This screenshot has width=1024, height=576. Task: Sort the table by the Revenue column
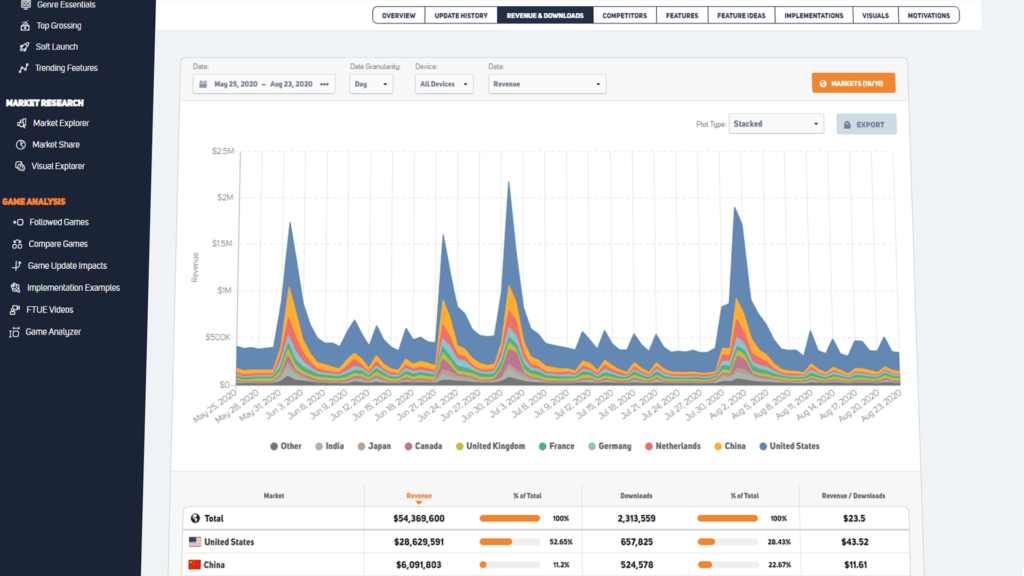[x=417, y=495]
